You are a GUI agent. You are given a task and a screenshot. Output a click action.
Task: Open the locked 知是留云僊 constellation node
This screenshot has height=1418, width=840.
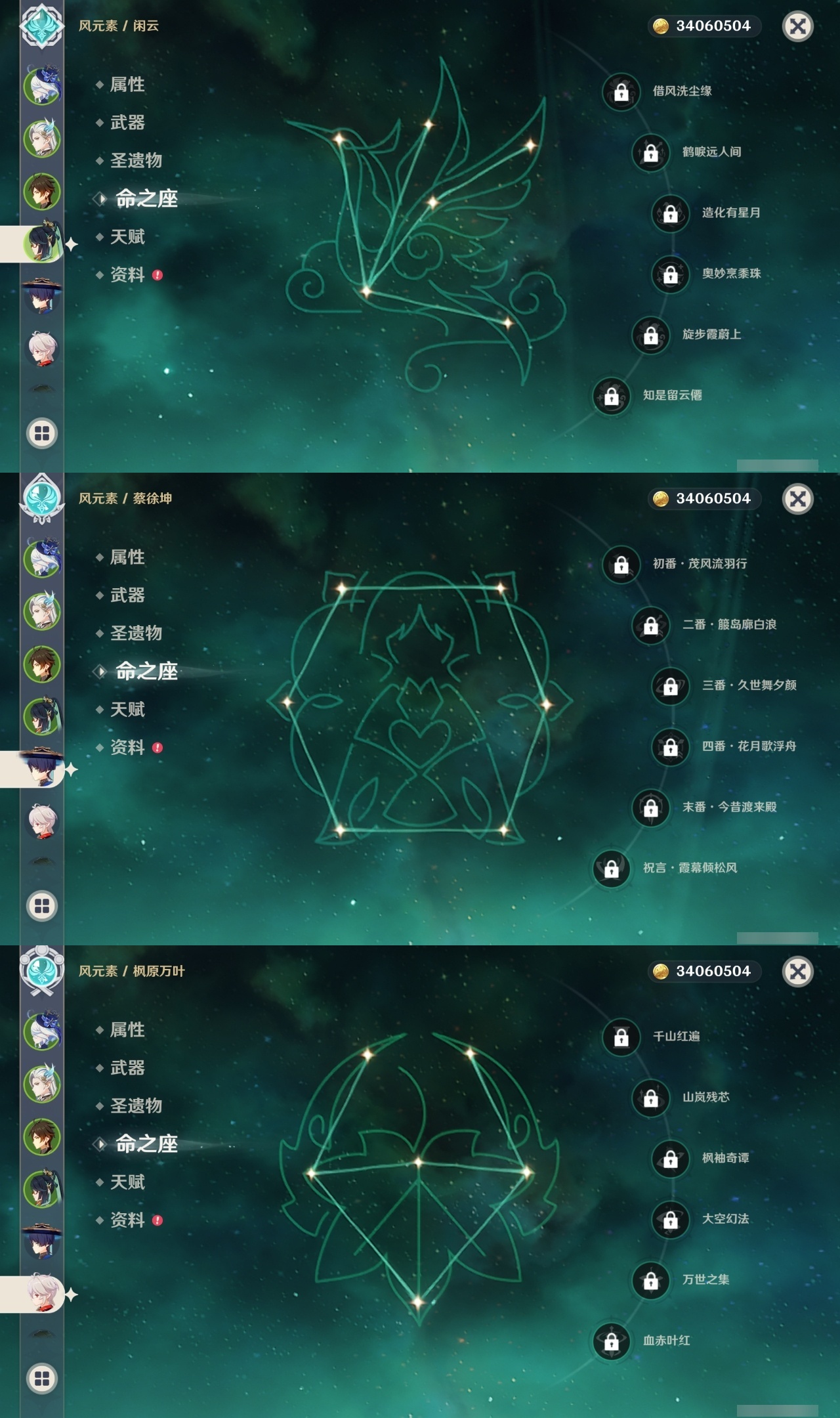point(611,396)
